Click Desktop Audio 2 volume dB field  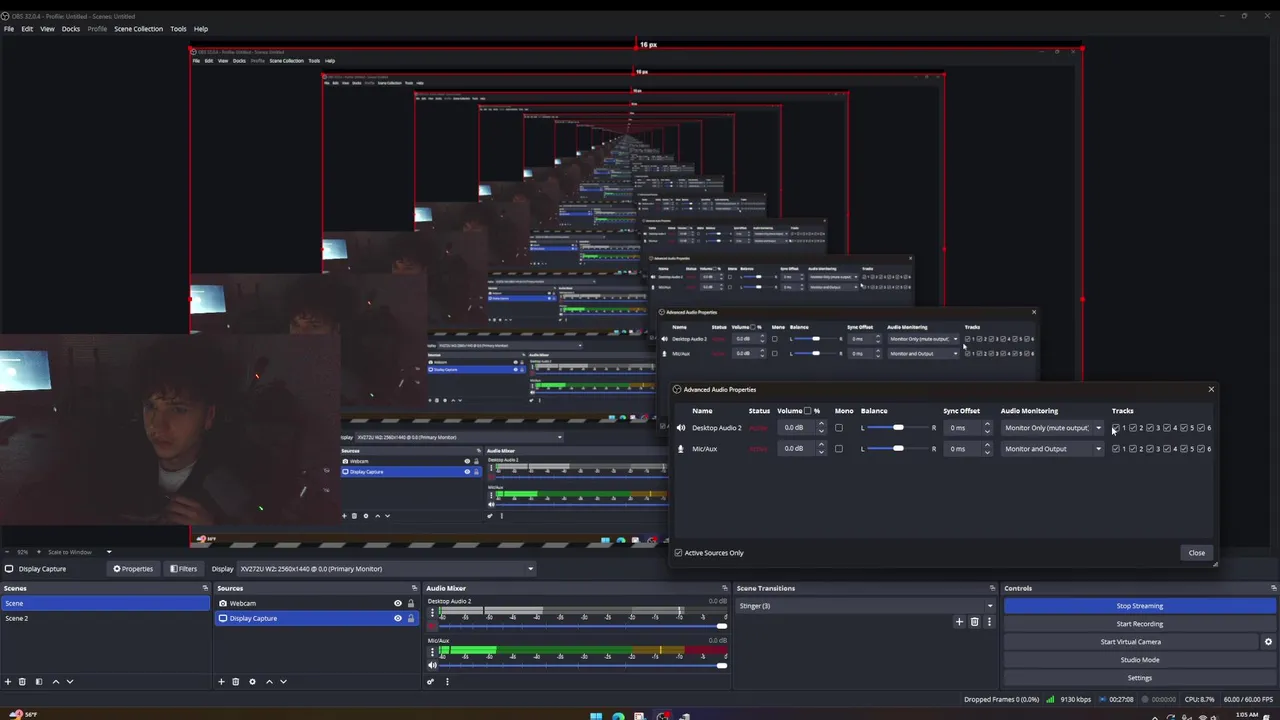point(797,428)
